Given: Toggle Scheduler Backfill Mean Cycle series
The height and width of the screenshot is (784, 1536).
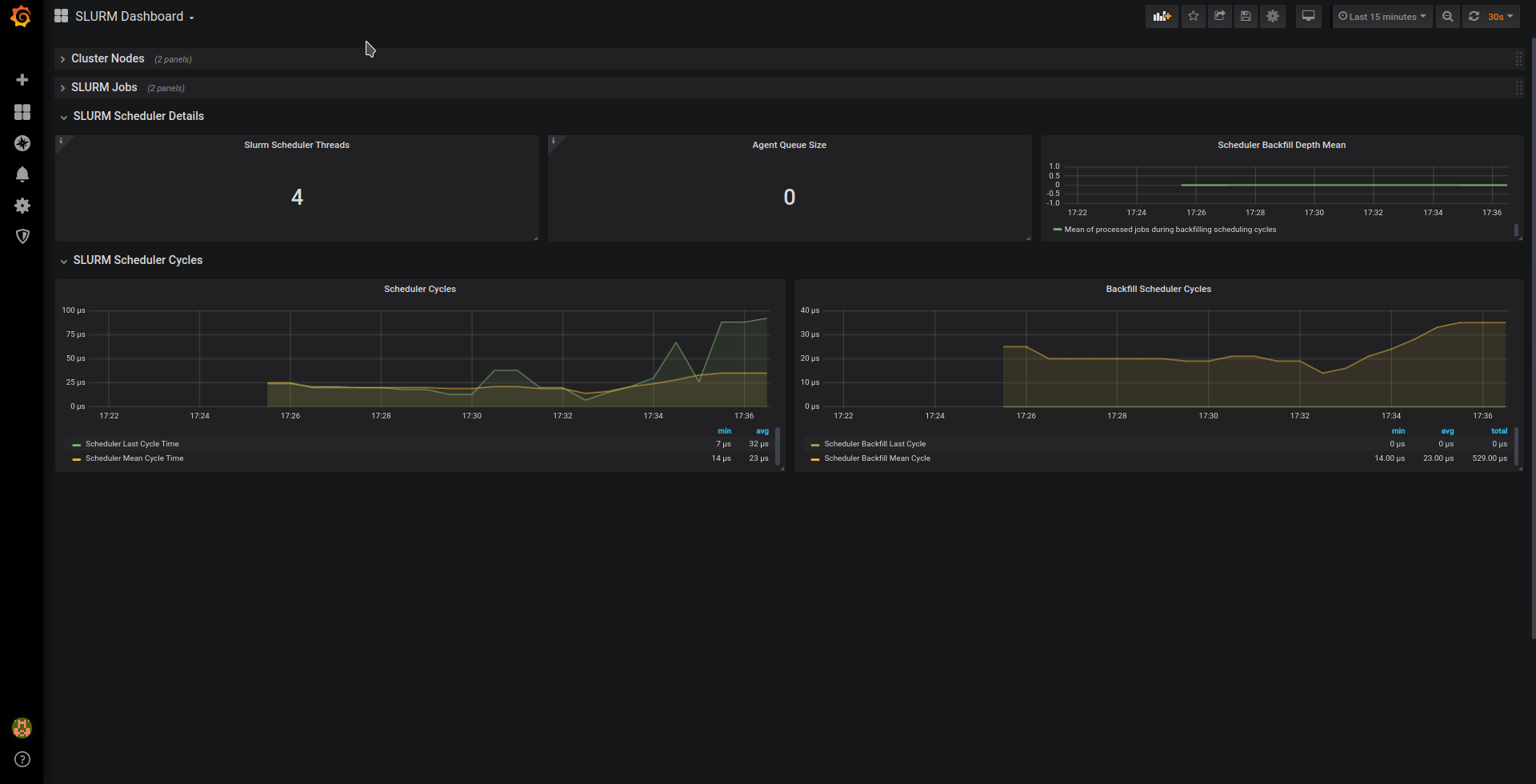Looking at the screenshot, I should [877, 458].
